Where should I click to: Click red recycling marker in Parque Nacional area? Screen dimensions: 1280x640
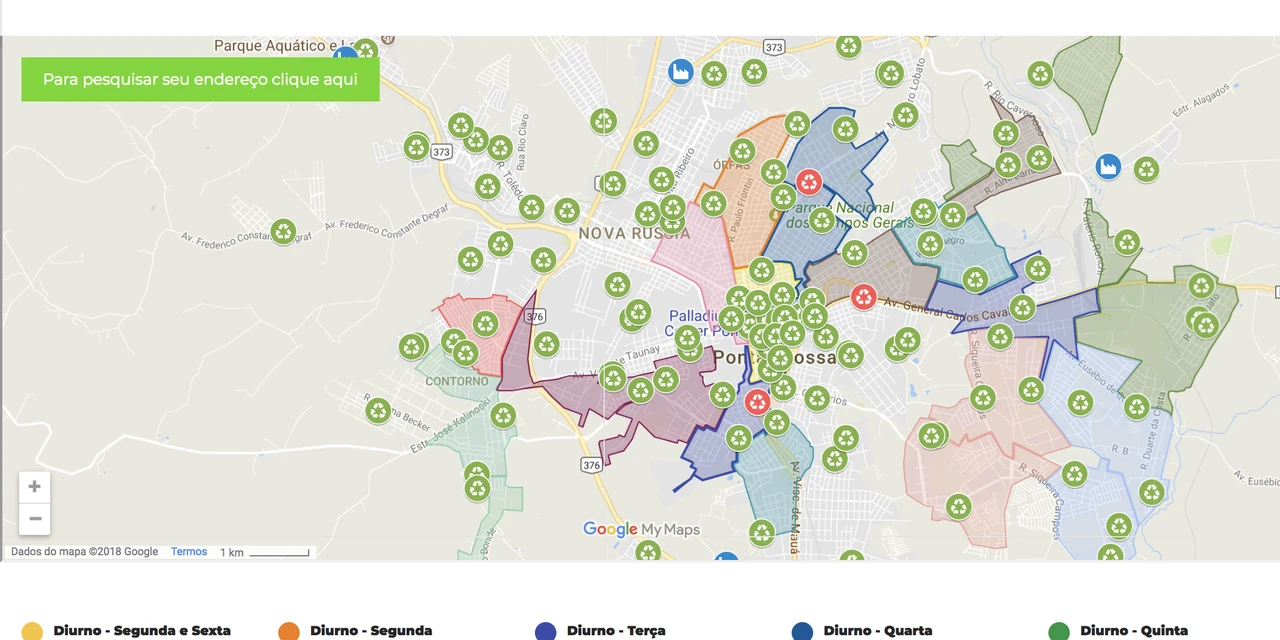(x=809, y=182)
